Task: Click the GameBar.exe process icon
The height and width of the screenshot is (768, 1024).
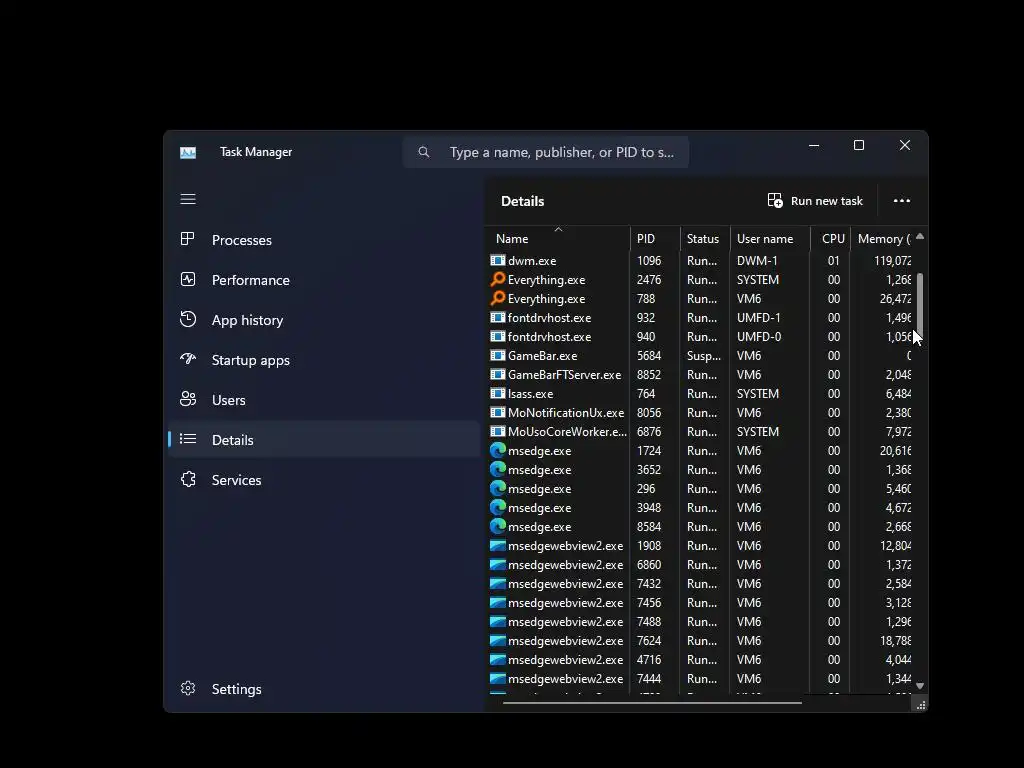Action: coord(498,355)
